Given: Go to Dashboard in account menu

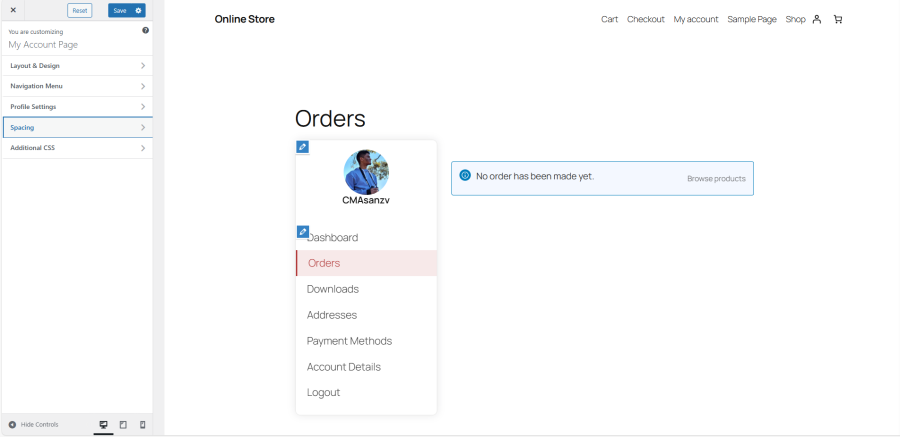Looking at the screenshot, I should click(332, 237).
